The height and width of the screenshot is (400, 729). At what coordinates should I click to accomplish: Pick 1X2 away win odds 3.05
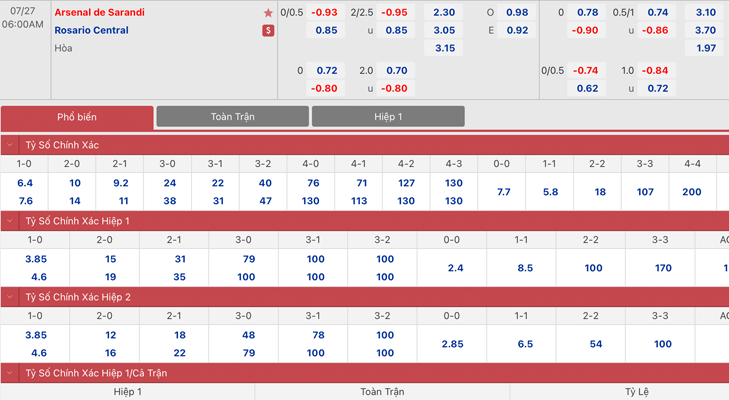444,30
